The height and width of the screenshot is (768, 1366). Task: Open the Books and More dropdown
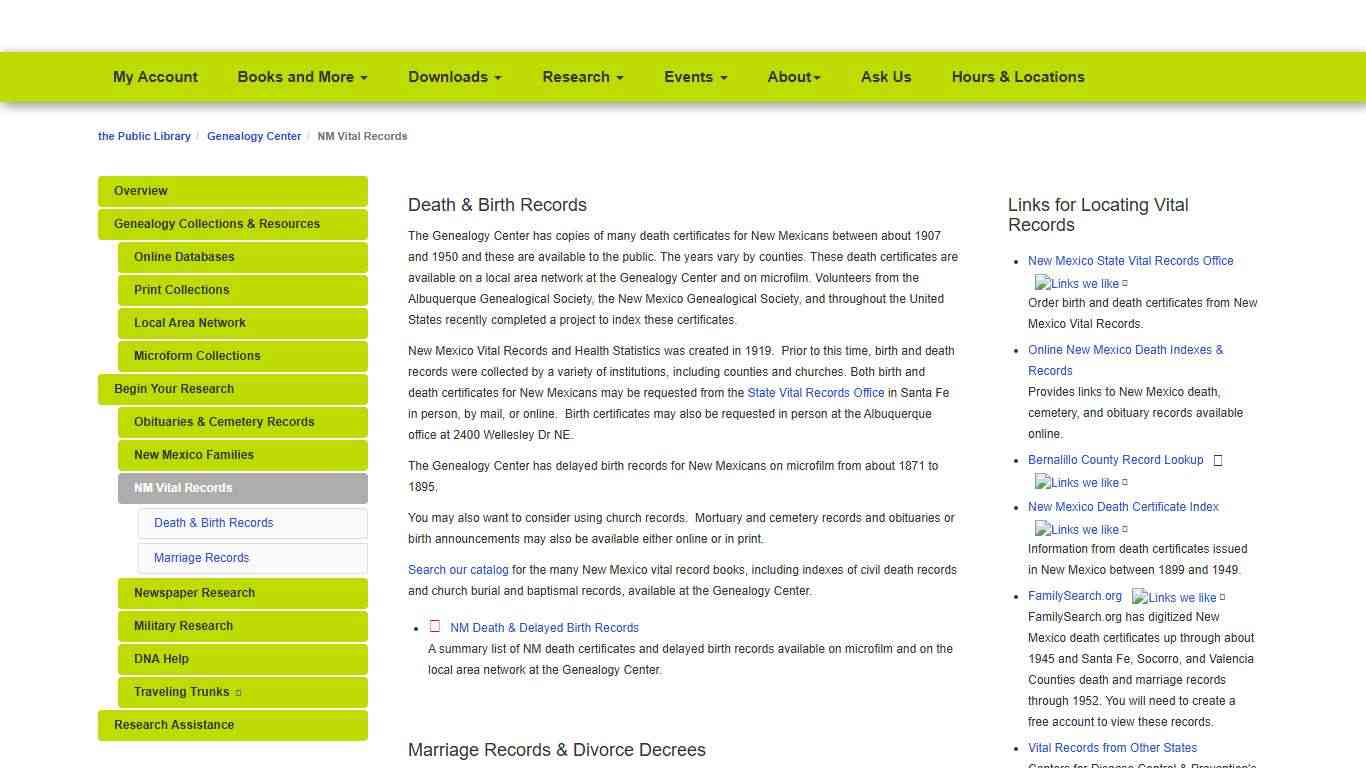click(302, 77)
